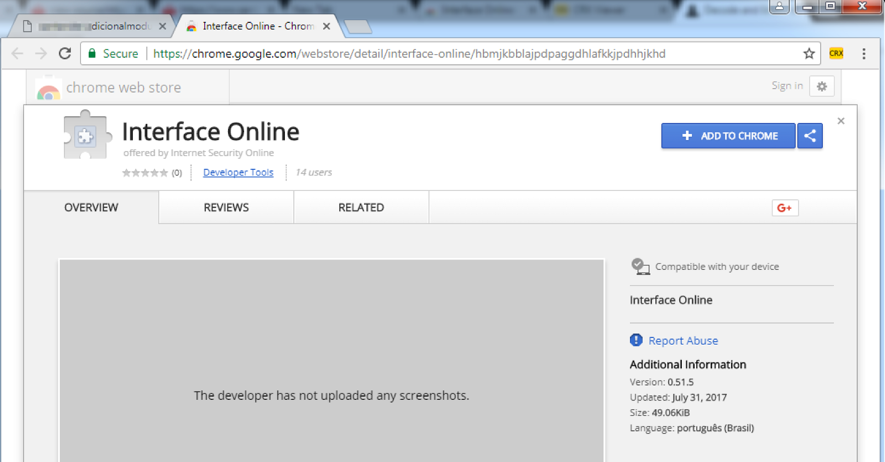Image resolution: width=885 pixels, height=462 pixels.
Task: Close the Interface Online browser tab
Action: (326, 26)
